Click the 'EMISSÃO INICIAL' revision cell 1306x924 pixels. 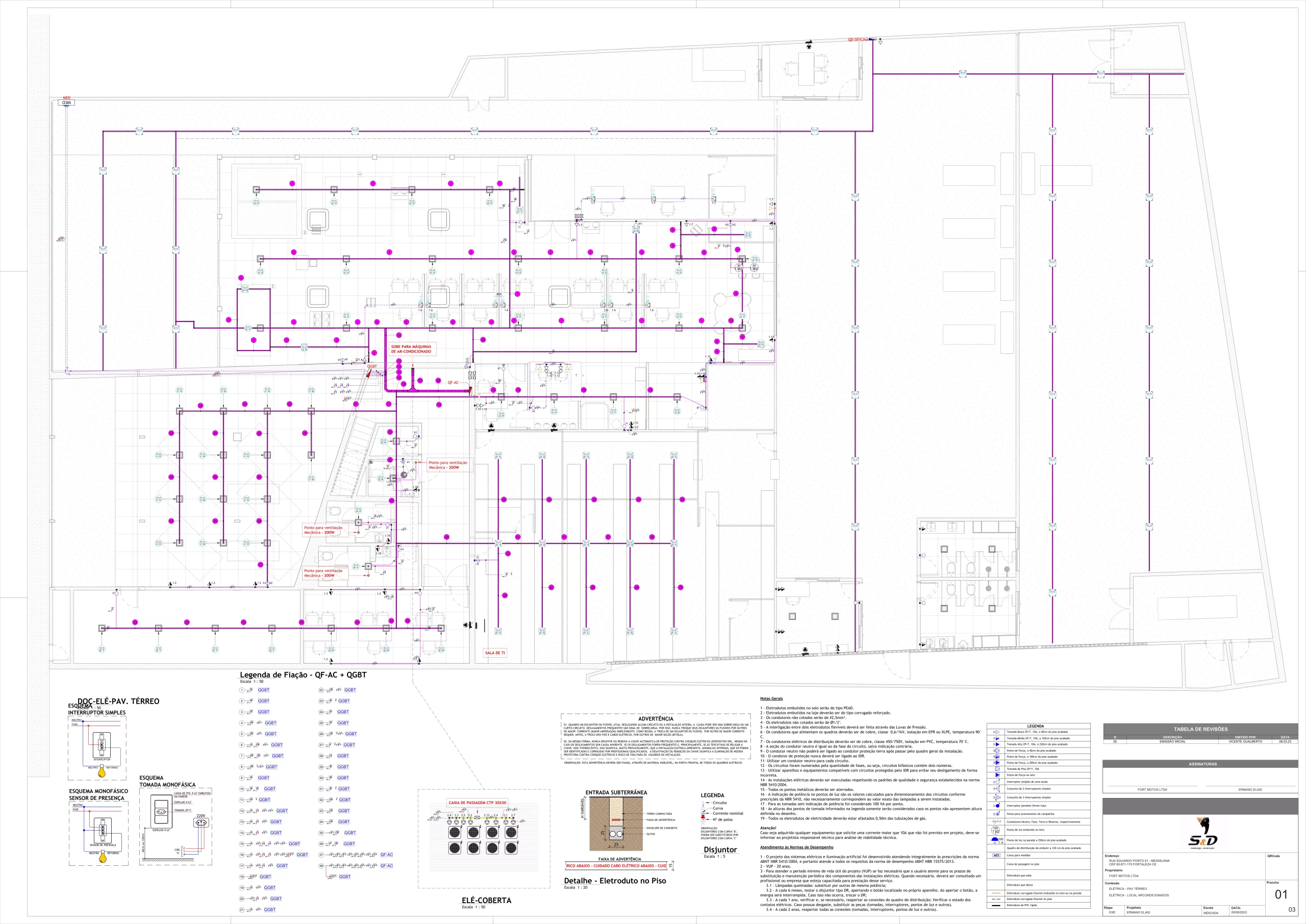(1172, 741)
